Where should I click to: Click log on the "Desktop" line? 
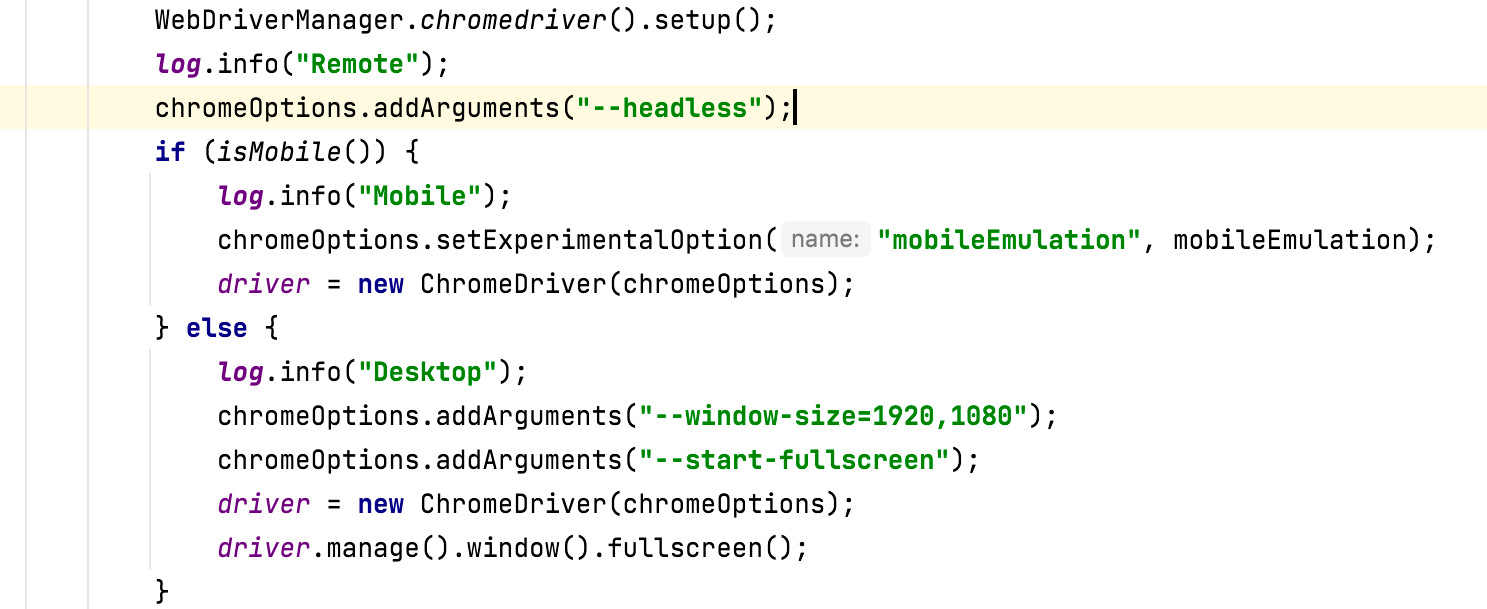[x=241, y=372]
